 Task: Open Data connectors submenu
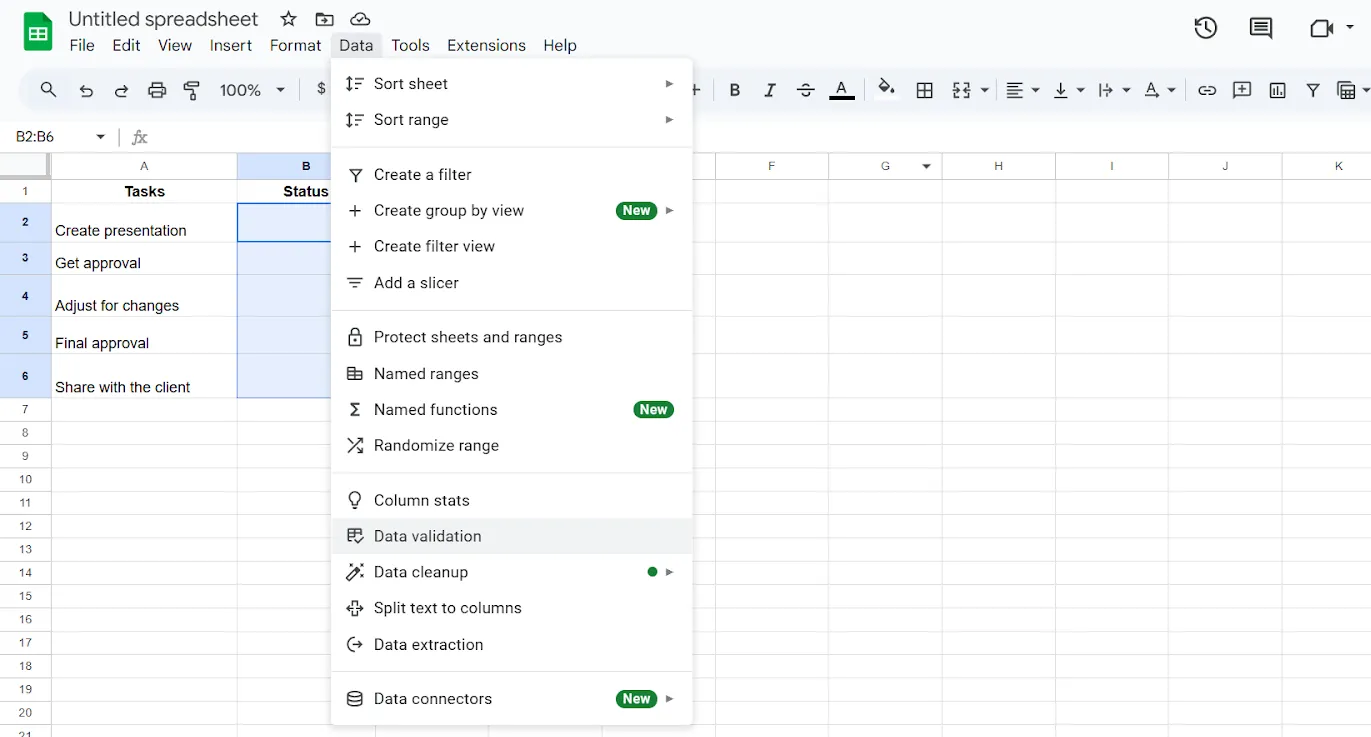511,700
